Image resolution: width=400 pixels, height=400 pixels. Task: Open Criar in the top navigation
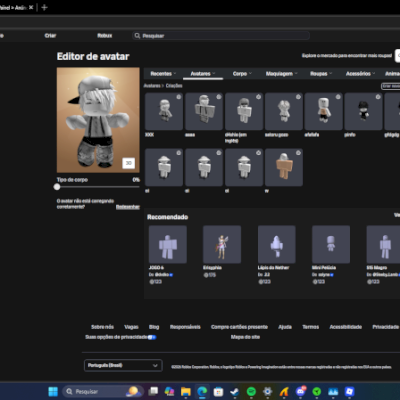50,36
